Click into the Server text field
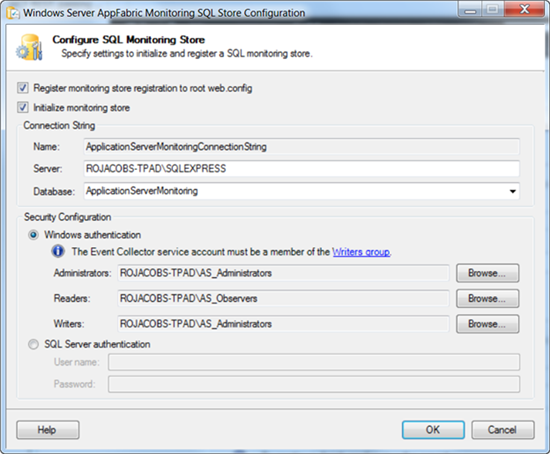This screenshot has height=454, width=550. coord(301,169)
